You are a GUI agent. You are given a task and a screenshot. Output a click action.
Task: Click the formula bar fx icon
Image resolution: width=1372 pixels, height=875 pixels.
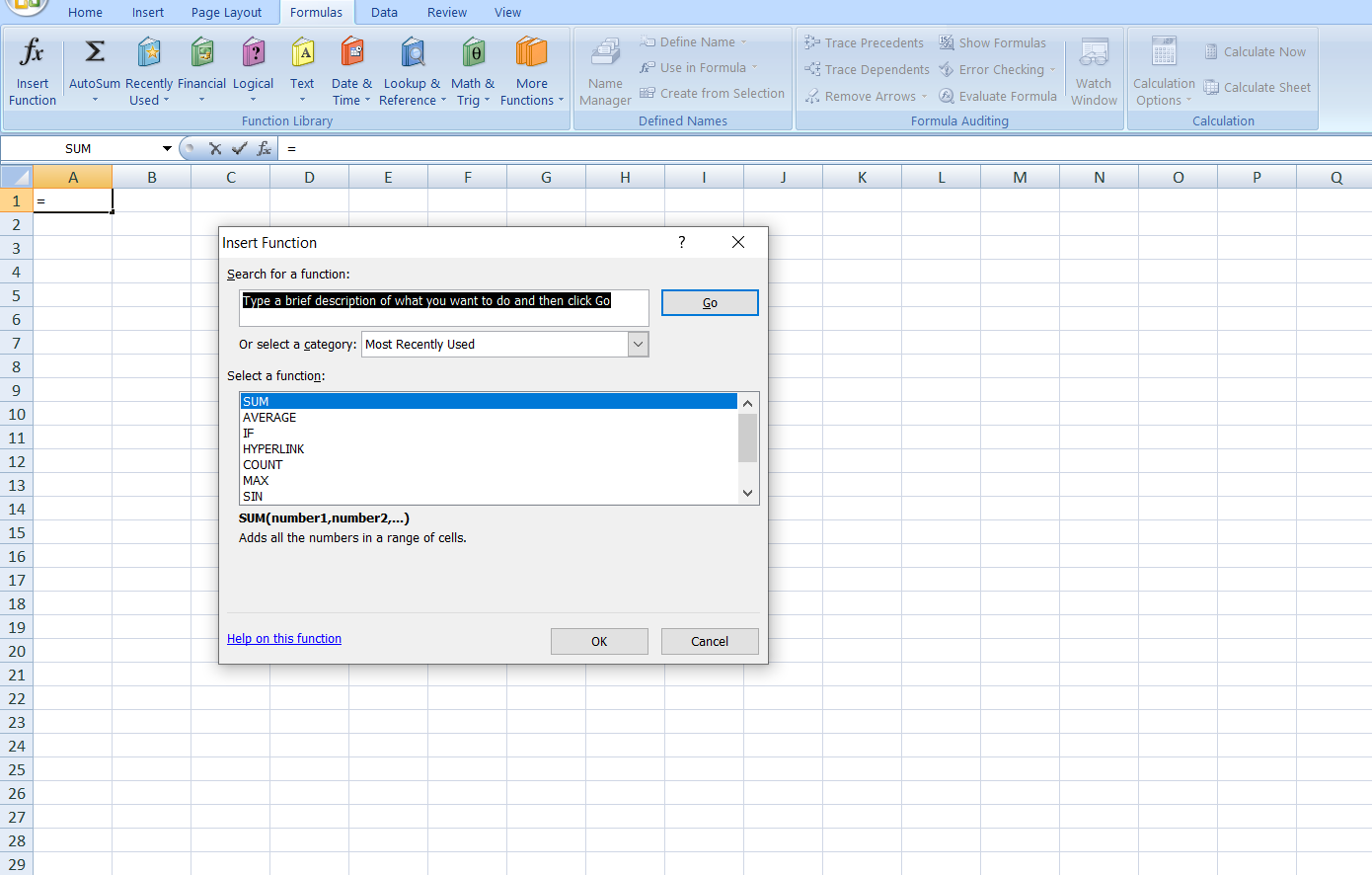coord(264,148)
